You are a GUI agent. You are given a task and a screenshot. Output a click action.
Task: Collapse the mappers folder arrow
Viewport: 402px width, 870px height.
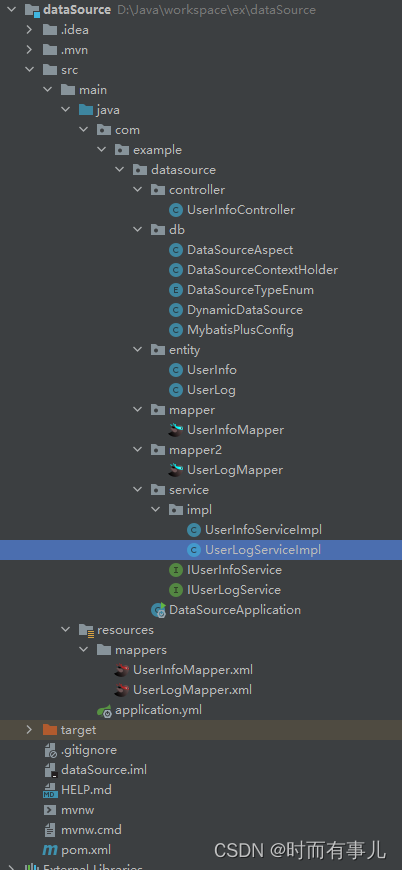pyautogui.click(x=83, y=650)
